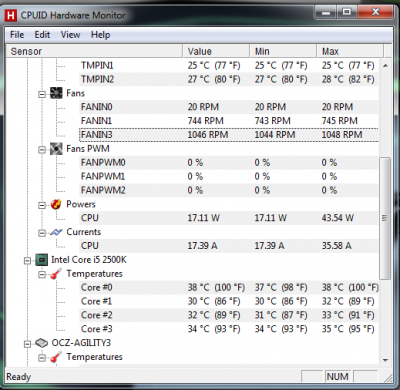Open the File menu
400x390 pixels.
point(17,35)
